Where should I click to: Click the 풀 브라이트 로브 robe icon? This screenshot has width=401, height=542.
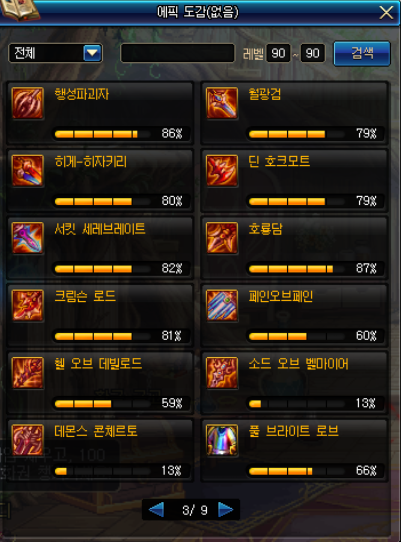click(x=222, y=440)
